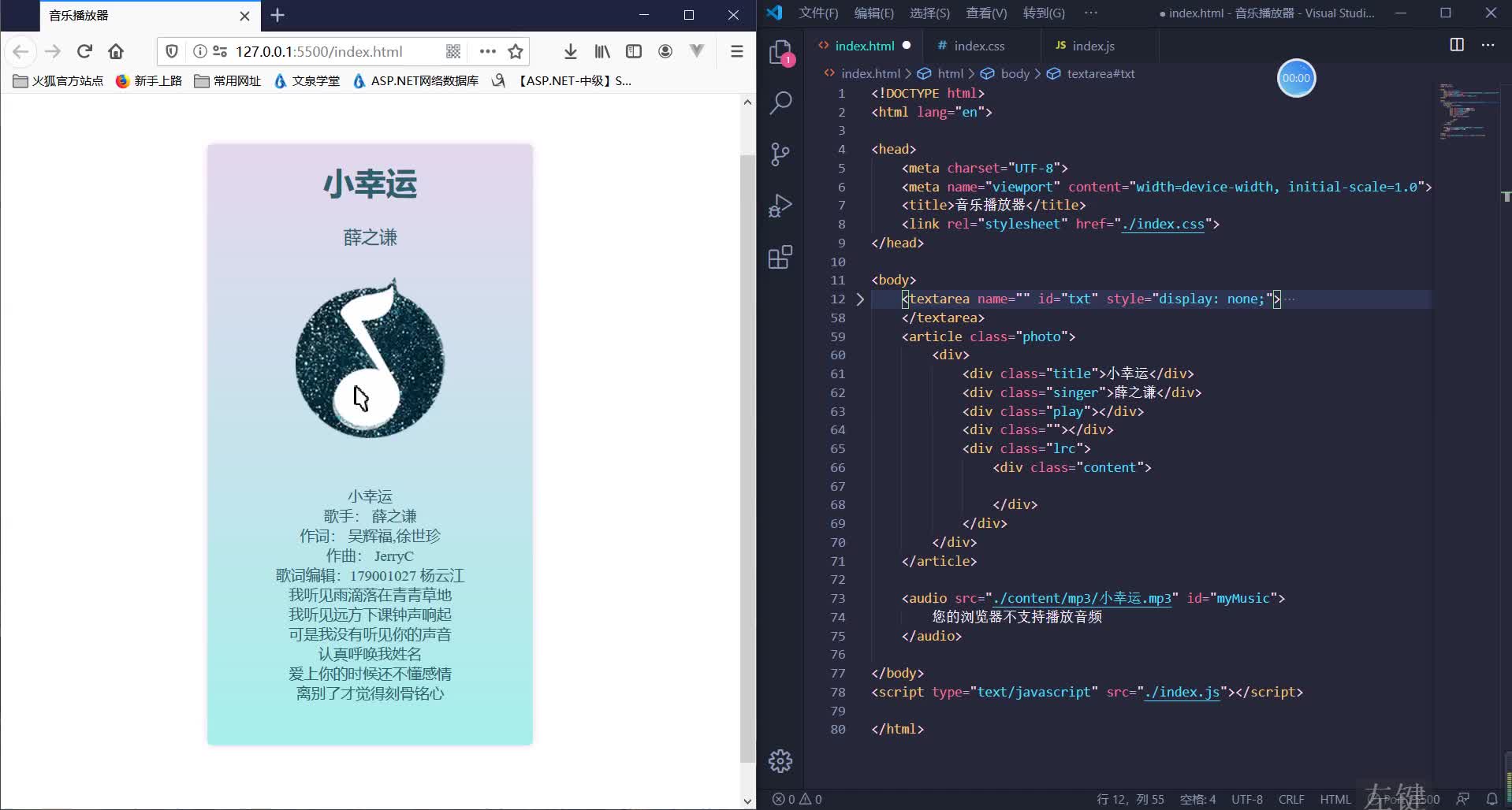Open the ASP.NET网络数据库 bookmark

pyautogui.click(x=415, y=80)
